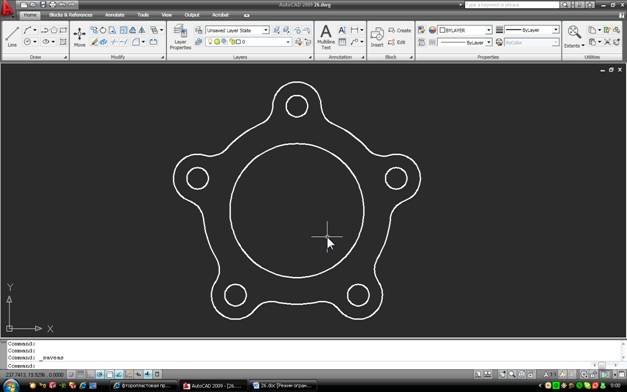627x392 pixels.
Task: Switch to the View ribbon tab
Action: (166, 15)
